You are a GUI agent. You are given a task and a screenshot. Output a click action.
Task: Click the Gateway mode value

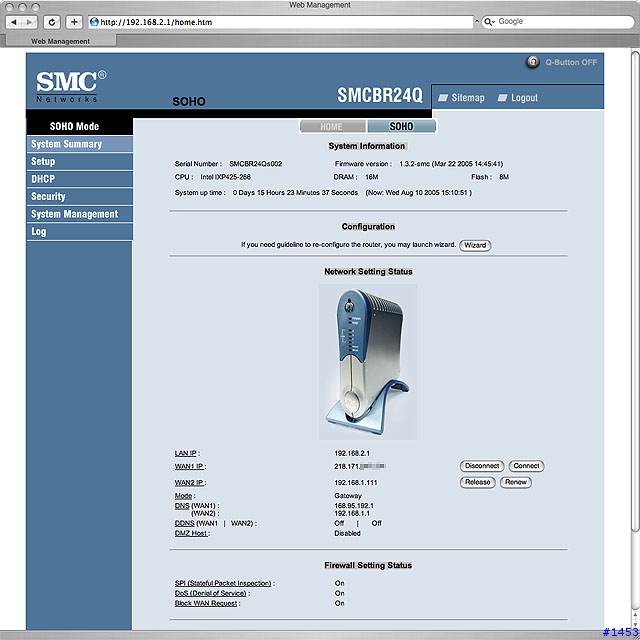[348, 496]
